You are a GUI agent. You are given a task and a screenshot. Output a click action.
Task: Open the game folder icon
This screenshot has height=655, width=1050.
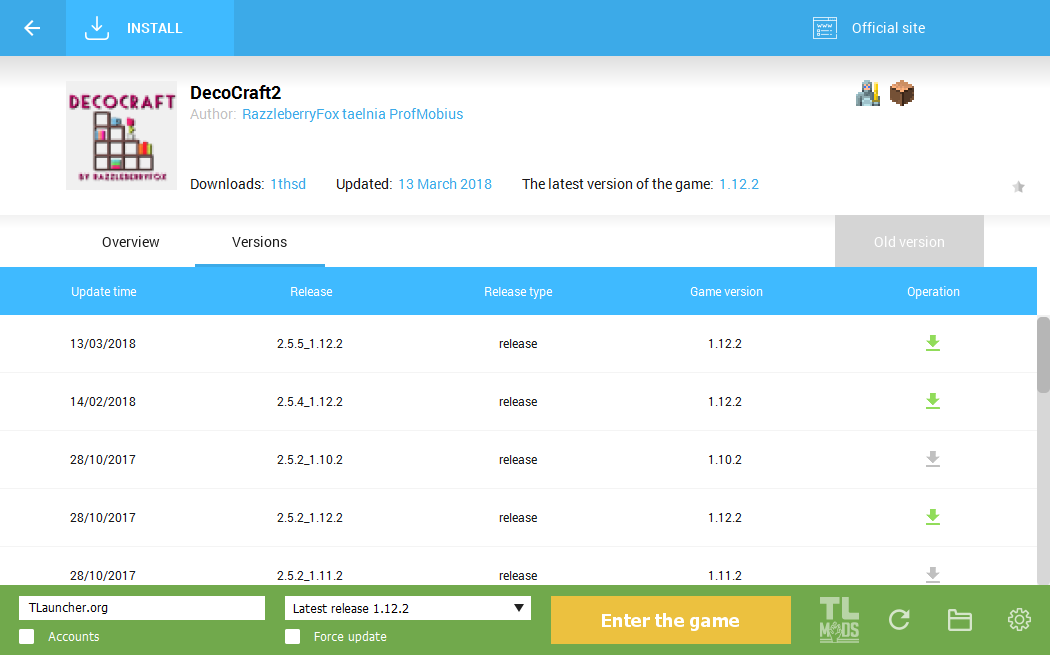tap(960, 620)
